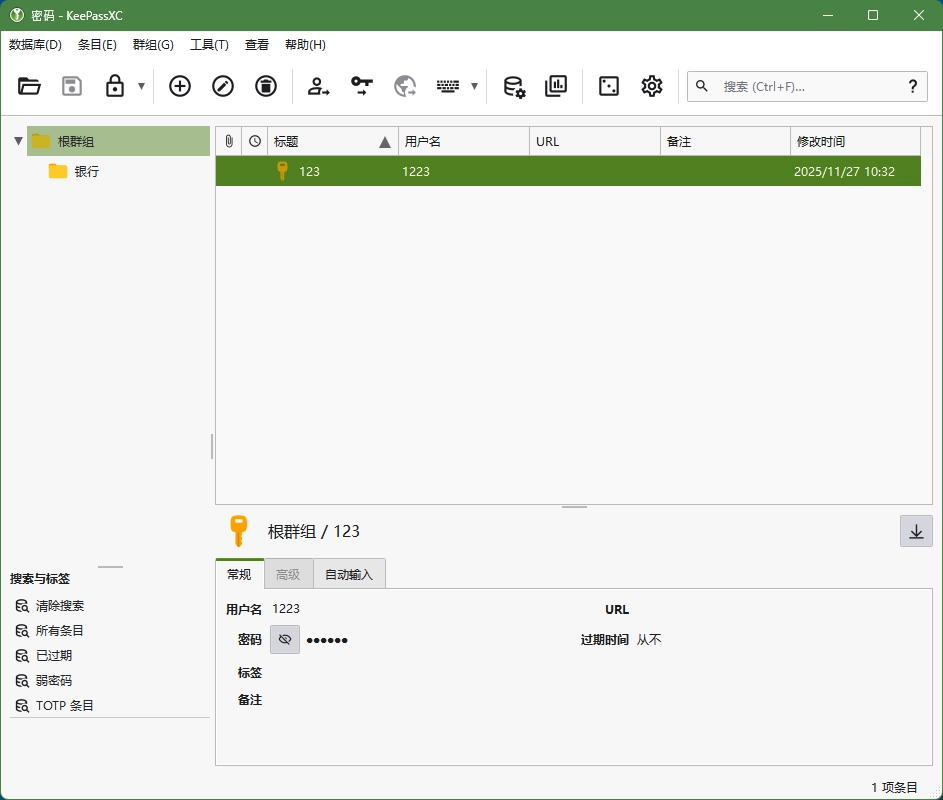The height and width of the screenshot is (800, 943).
Task: Click the open database folder icon
Action: pos(30,86)
